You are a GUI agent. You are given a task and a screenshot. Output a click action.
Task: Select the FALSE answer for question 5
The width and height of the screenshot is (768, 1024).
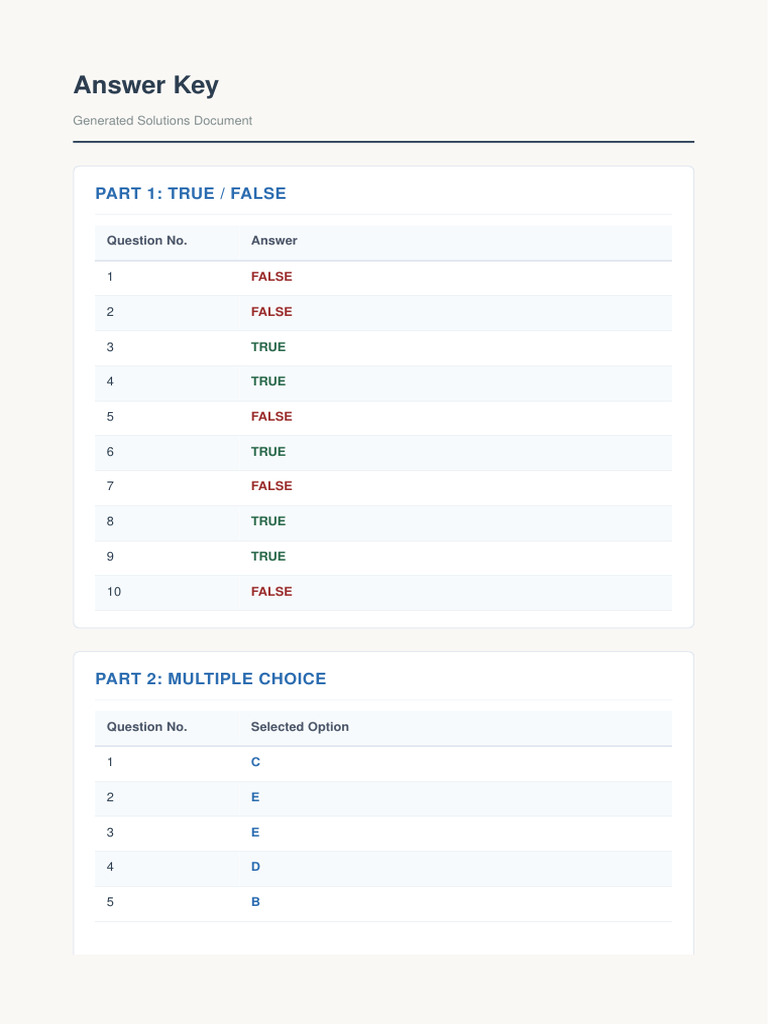[x=272, y=417]
